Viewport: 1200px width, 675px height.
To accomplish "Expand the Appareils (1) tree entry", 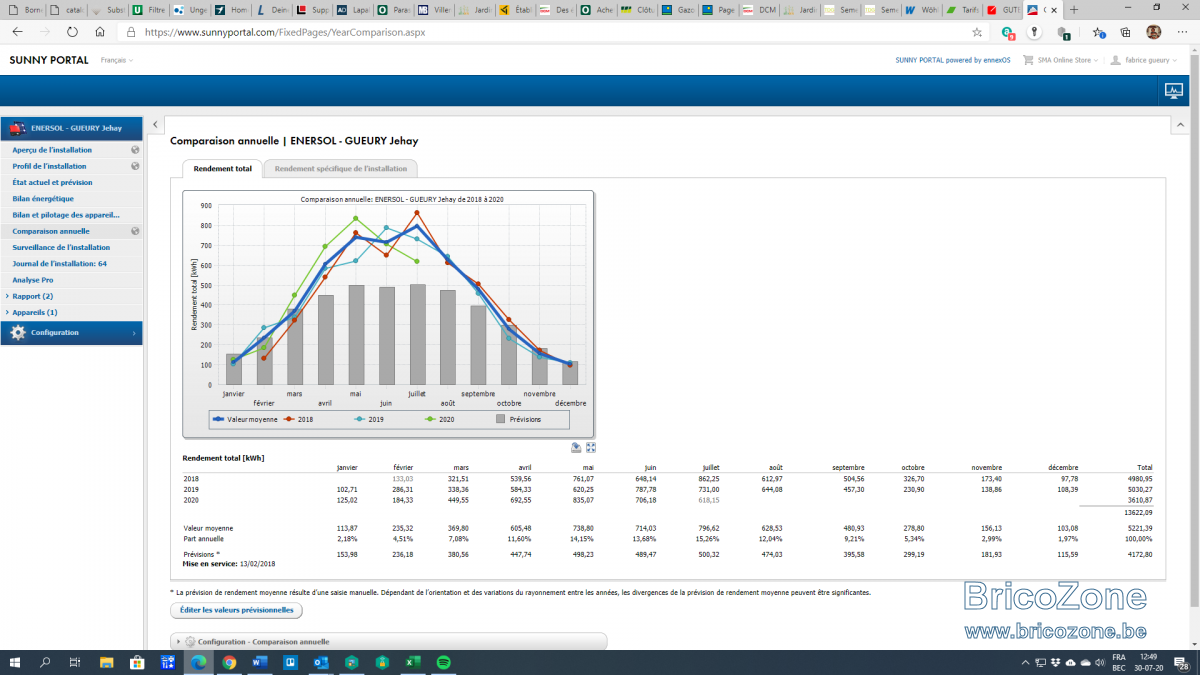I will 33,312.
